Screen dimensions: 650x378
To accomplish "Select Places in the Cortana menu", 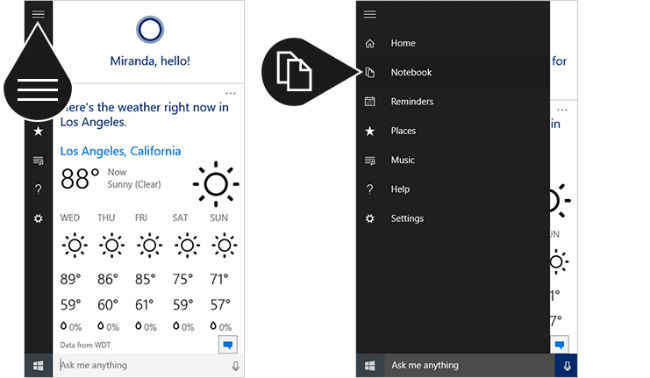I will (403, 131).
